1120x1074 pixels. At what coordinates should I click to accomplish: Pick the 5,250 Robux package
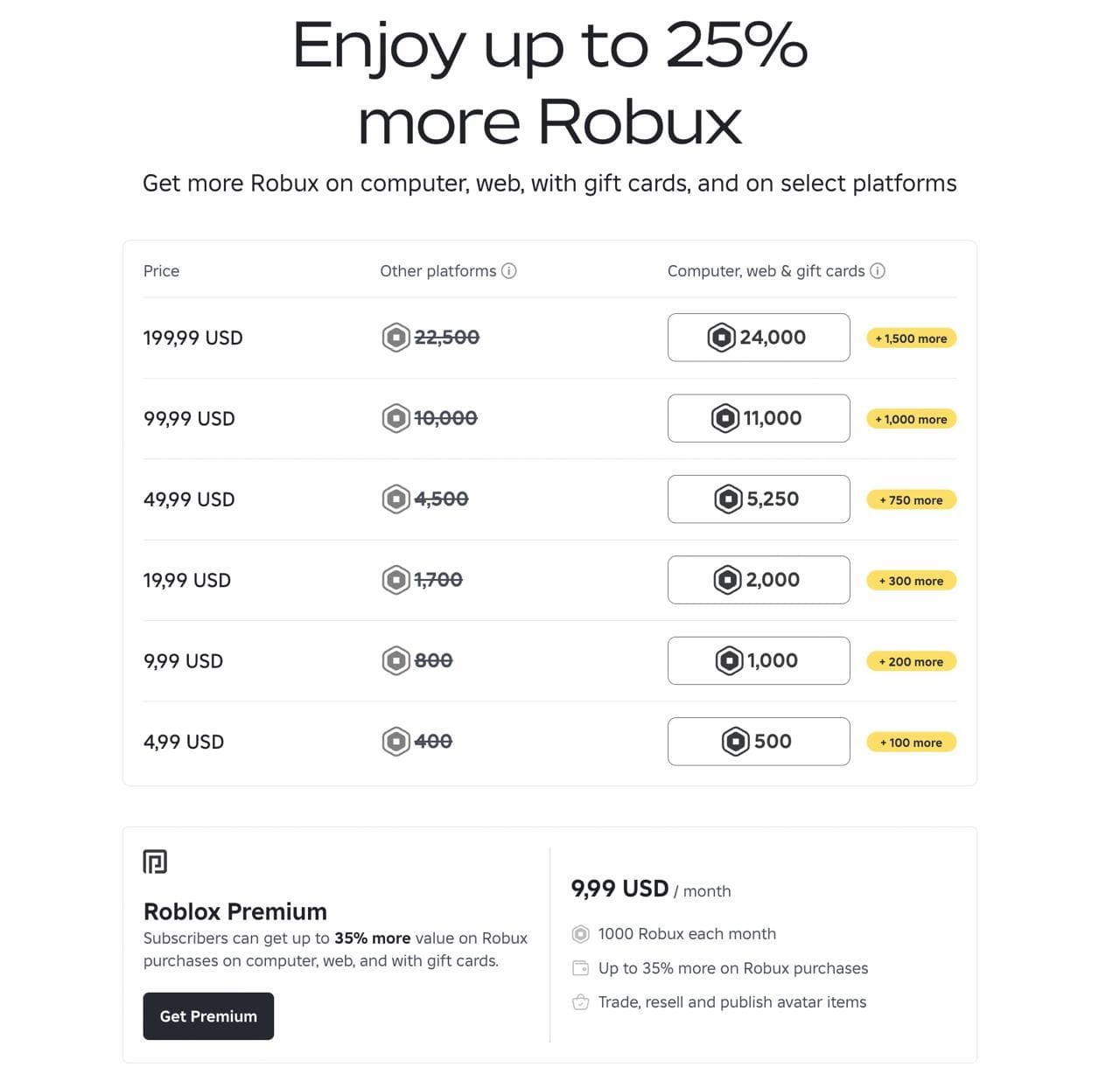click(x=758, y=499)
